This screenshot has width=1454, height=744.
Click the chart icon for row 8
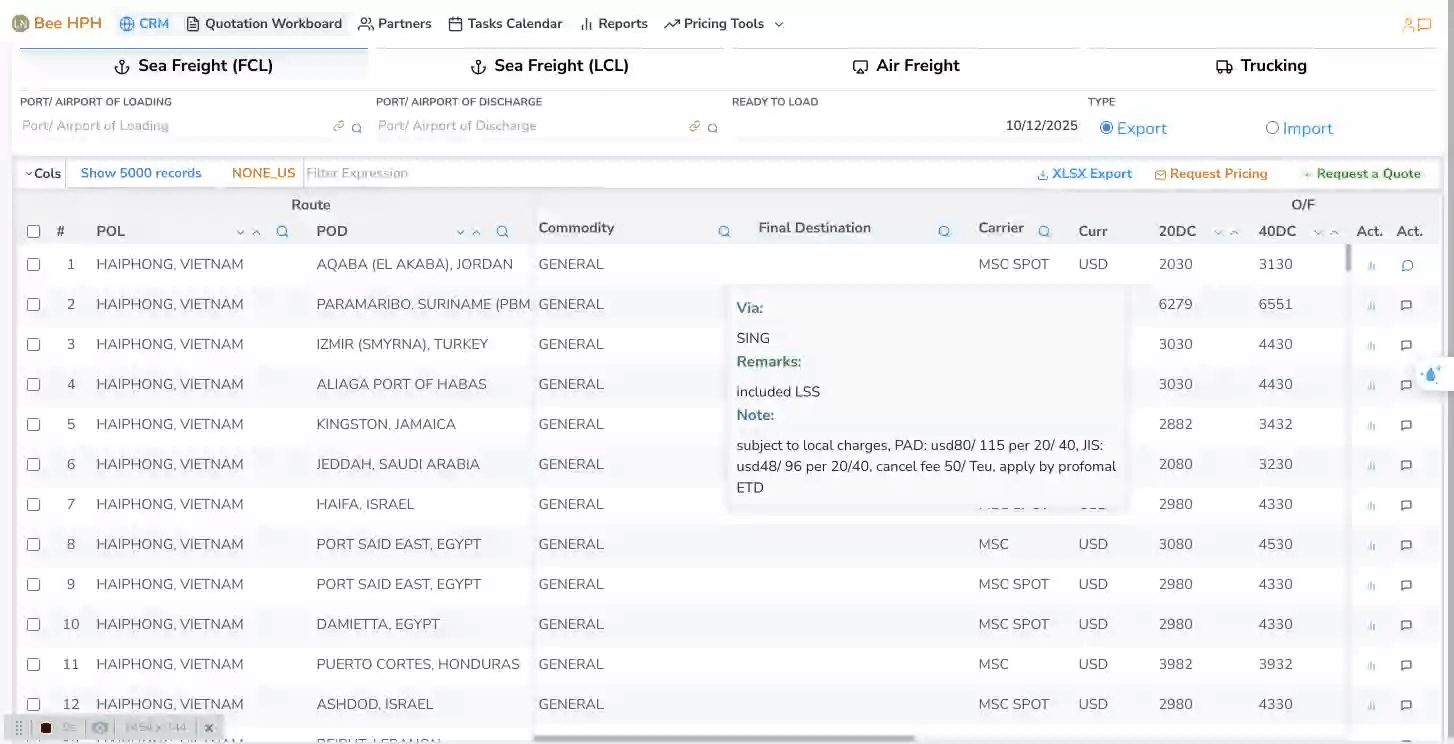[1371, 545]
